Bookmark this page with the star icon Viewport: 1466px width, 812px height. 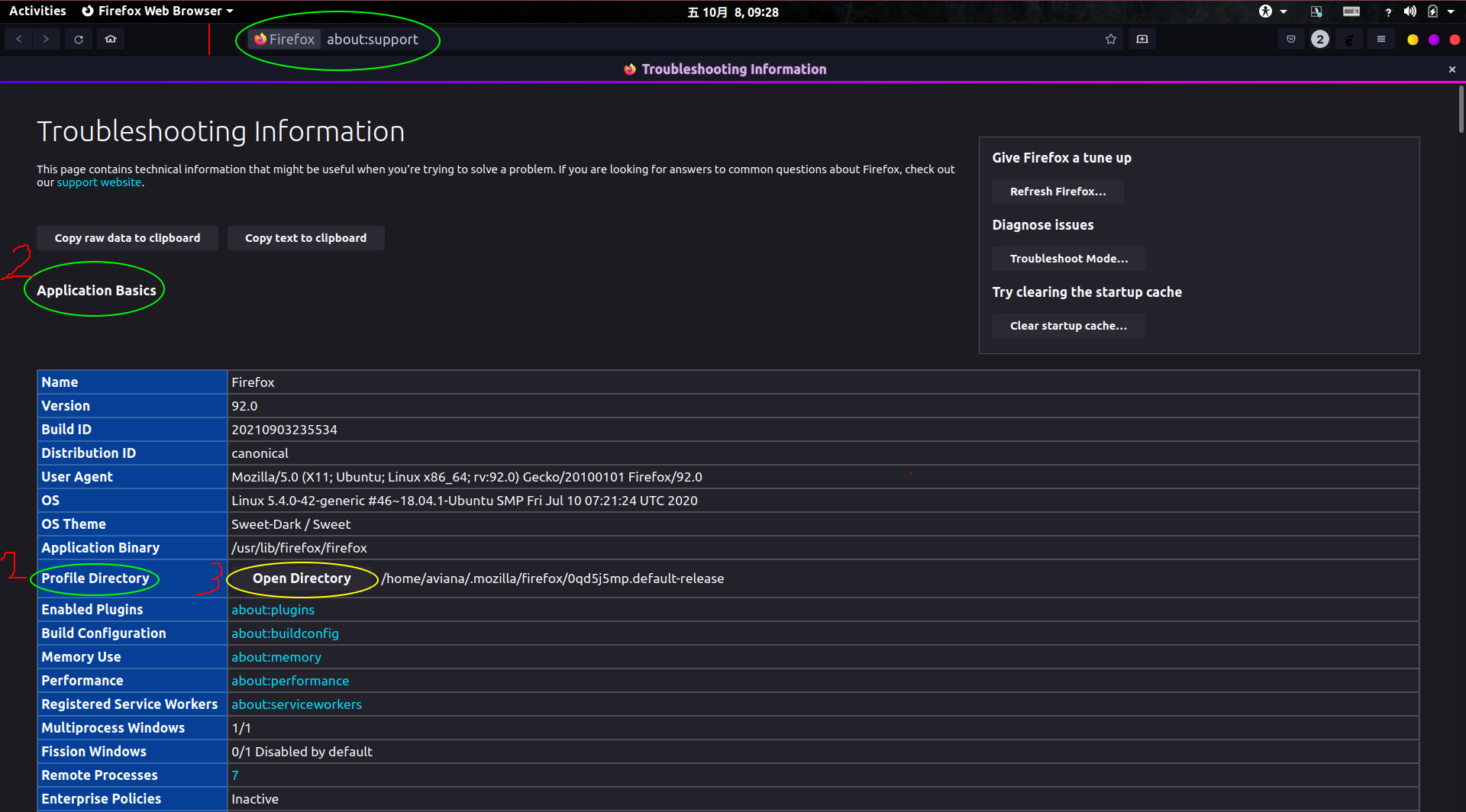tap(1111, 39)
